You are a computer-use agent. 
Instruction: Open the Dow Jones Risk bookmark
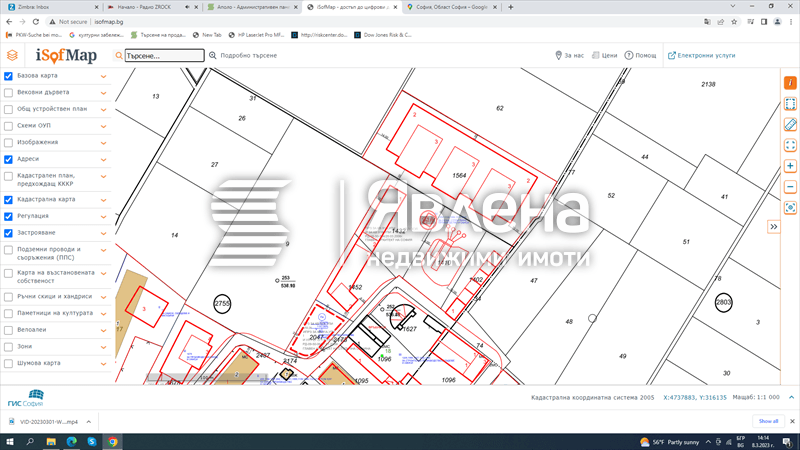point(383,35)
